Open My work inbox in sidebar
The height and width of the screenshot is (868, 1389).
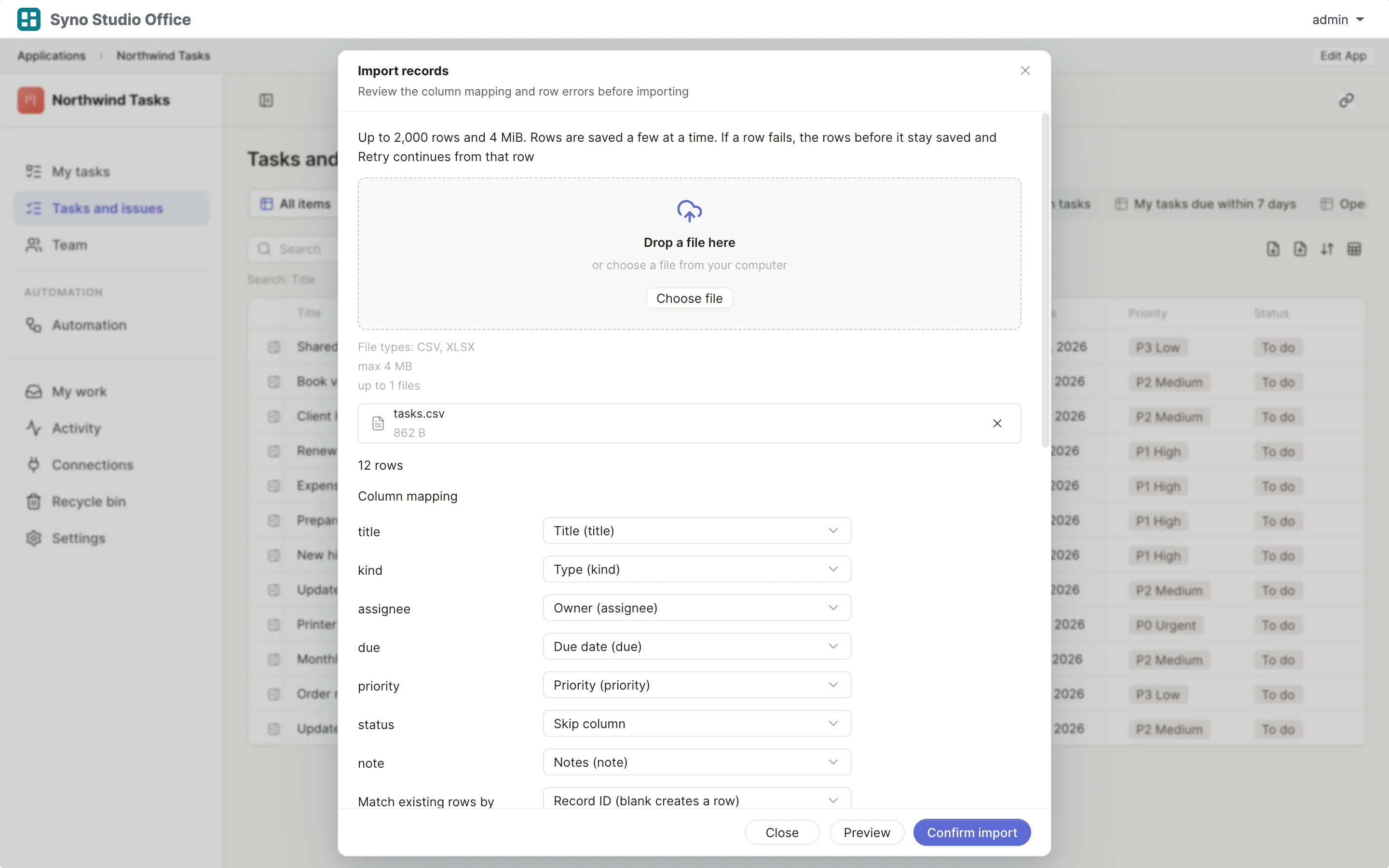(x=111, y=392)
